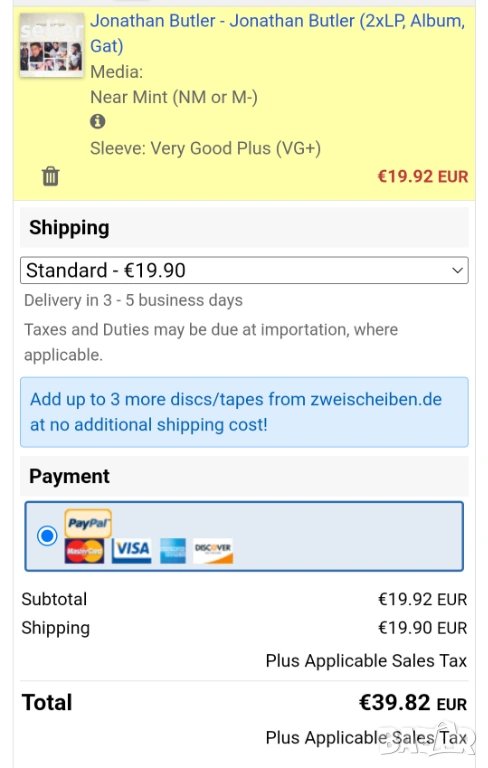
Task: Click the VISA card logo
Action: [131, 551]
